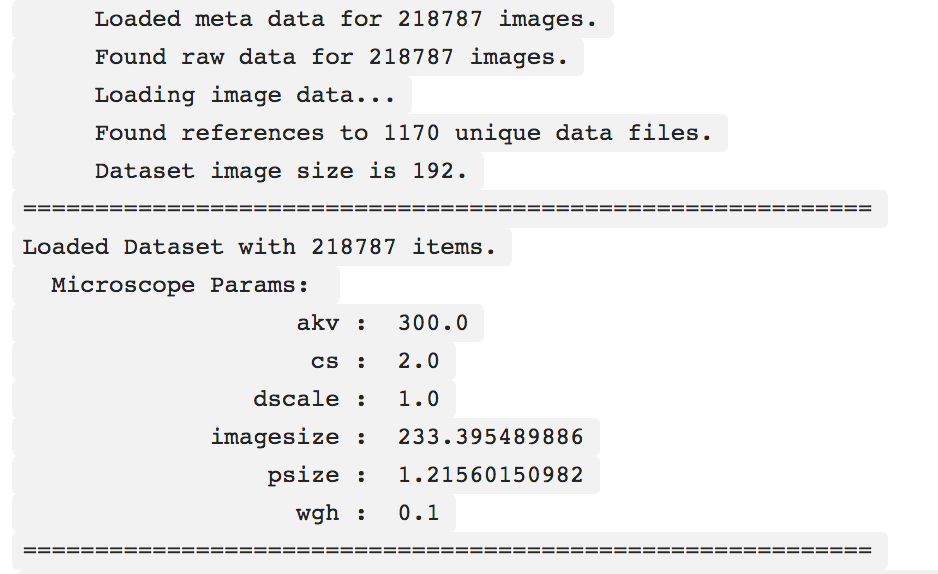Click the cs value 2.0

pos(419,361)
